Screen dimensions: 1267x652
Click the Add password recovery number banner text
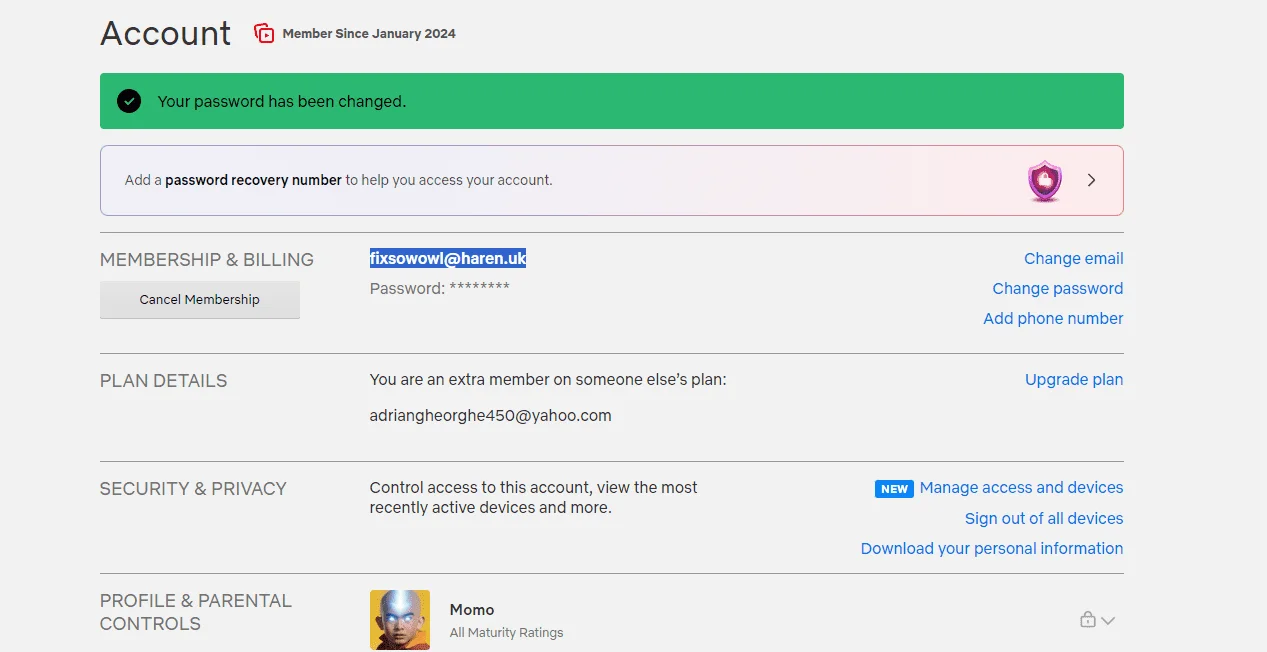click(338, 181)
